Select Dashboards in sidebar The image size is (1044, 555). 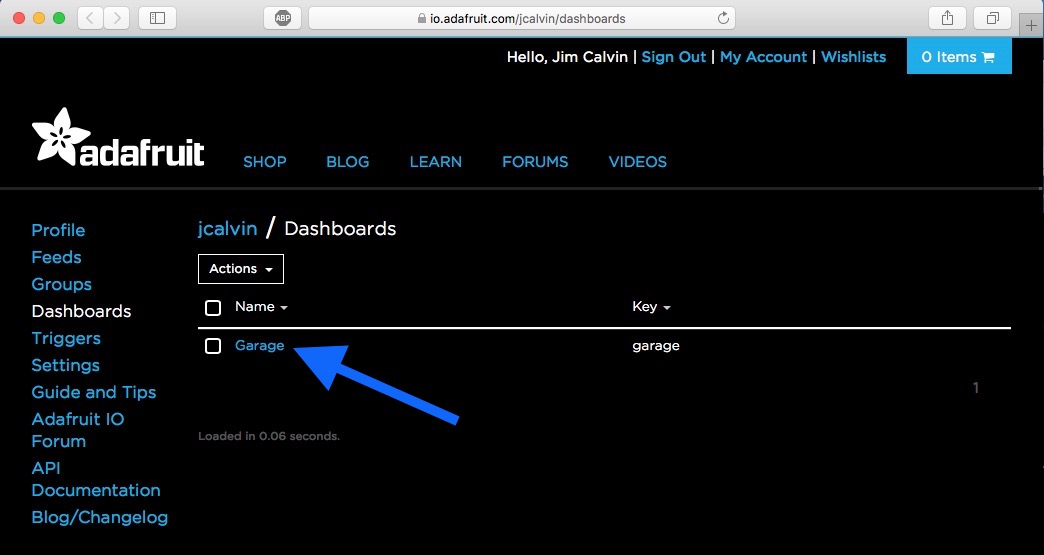[81, 311]
